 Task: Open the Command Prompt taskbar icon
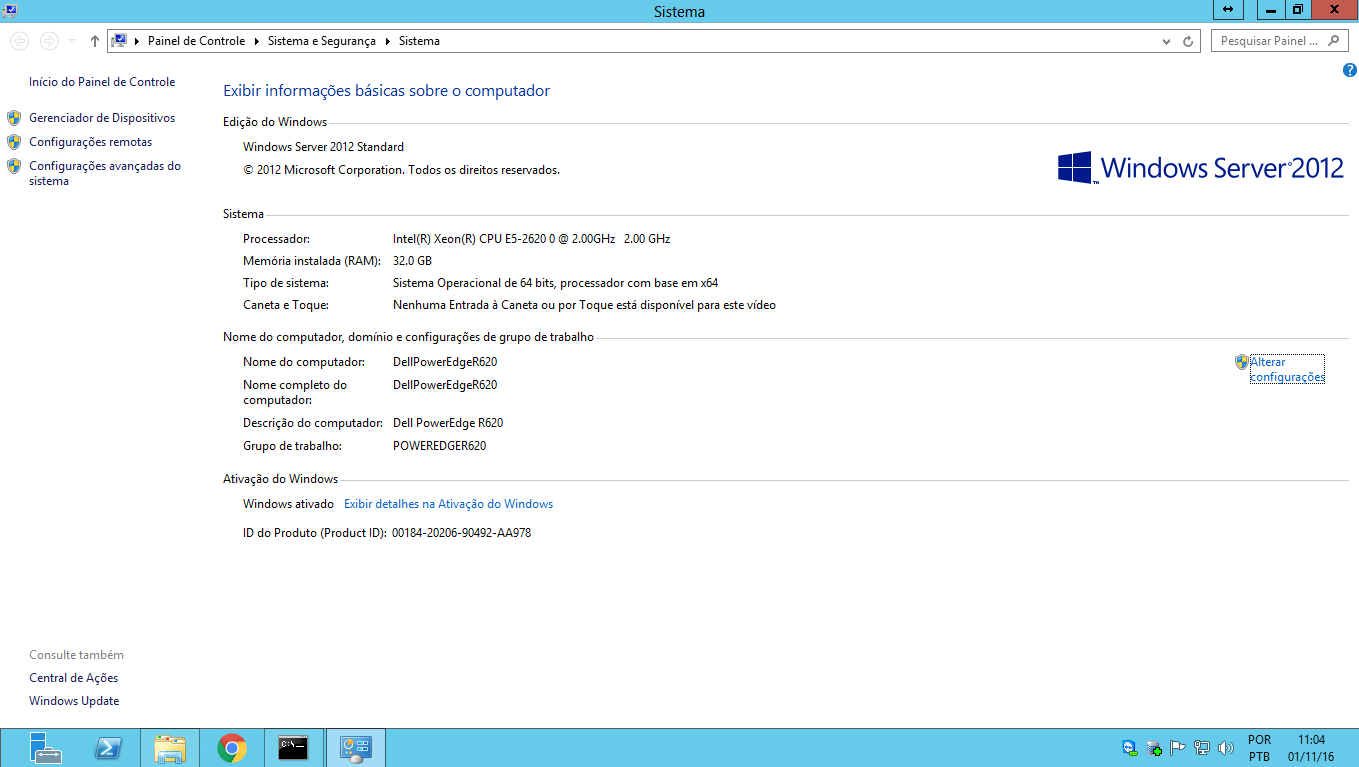[294, 748]
